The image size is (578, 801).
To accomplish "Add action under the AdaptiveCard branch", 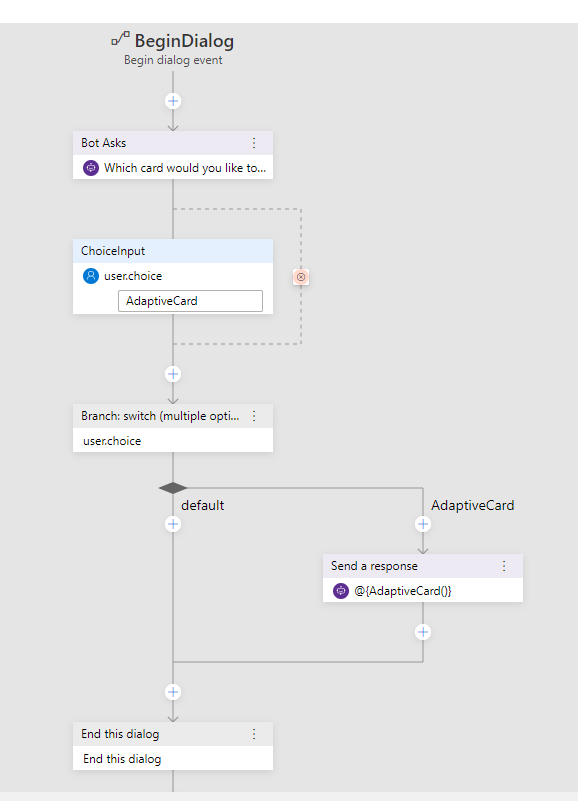I will [423, 524].
